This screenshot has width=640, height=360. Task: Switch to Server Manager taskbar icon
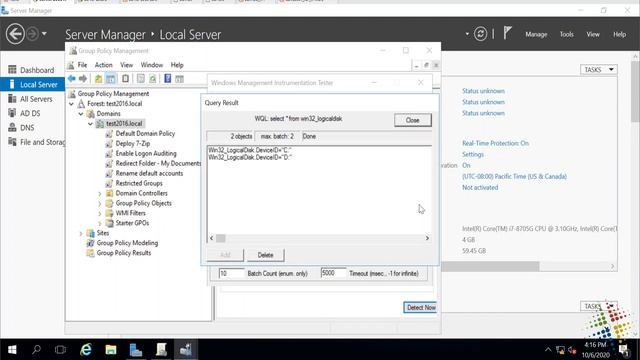pos(136,350)
